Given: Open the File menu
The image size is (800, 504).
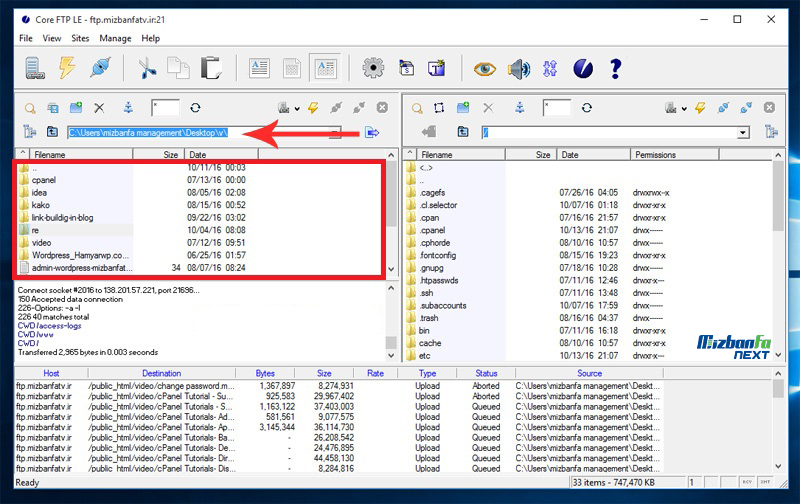Looking at the screenshot, I should [26, 38].
